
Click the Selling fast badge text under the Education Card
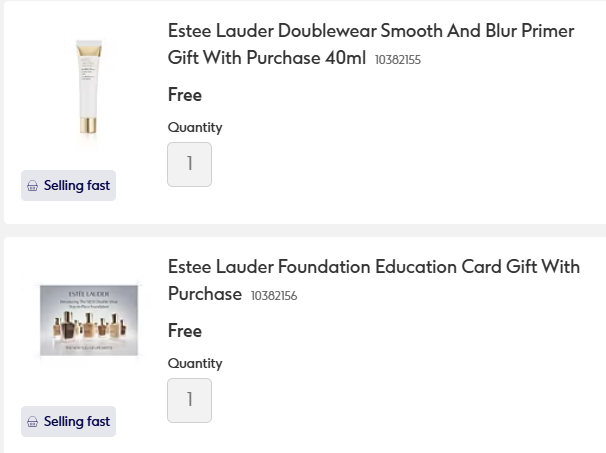click(77, 422)
